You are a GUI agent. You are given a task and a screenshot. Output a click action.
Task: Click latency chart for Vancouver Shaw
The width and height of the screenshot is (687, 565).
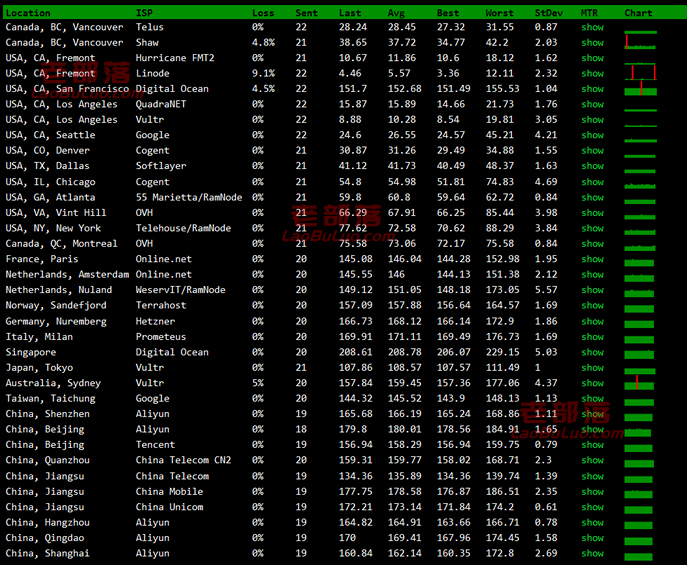pyautogui.click(x=640, y=42)
